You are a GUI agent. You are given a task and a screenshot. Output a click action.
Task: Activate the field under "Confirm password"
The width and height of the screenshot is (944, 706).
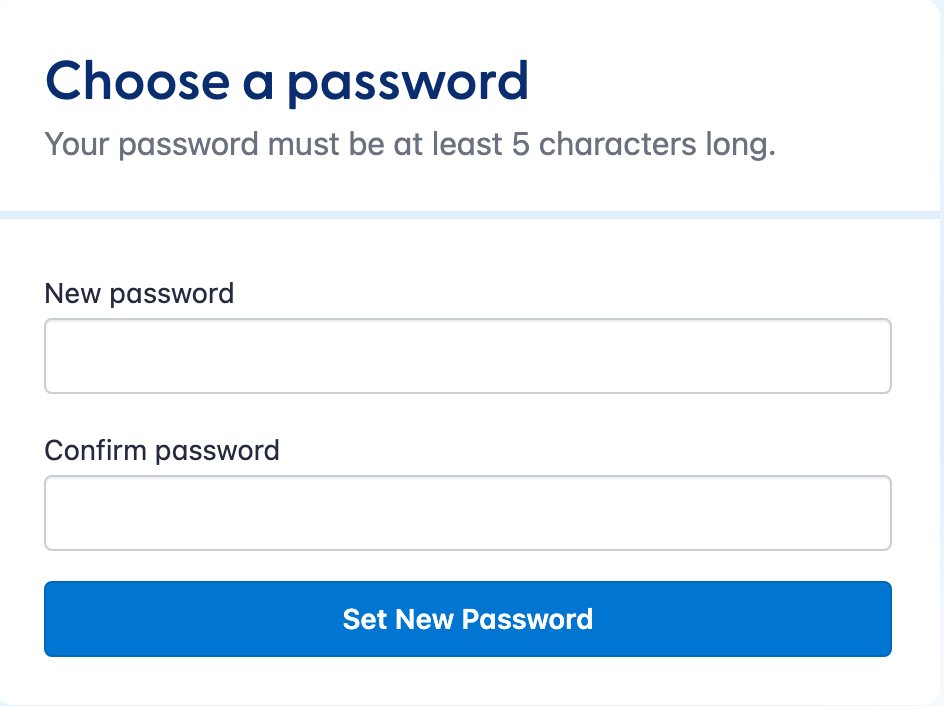click(467, 513)
